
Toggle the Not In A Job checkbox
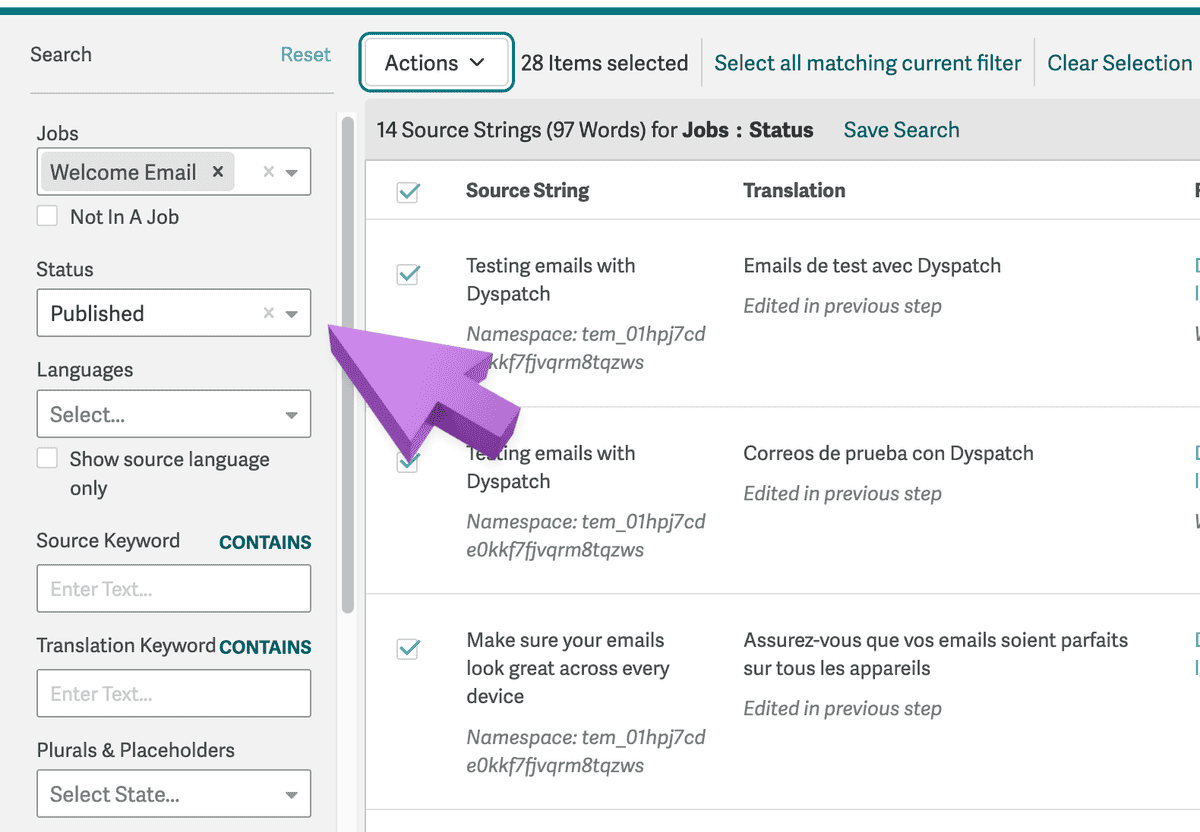pyautogui.click(x=47, y=216)
